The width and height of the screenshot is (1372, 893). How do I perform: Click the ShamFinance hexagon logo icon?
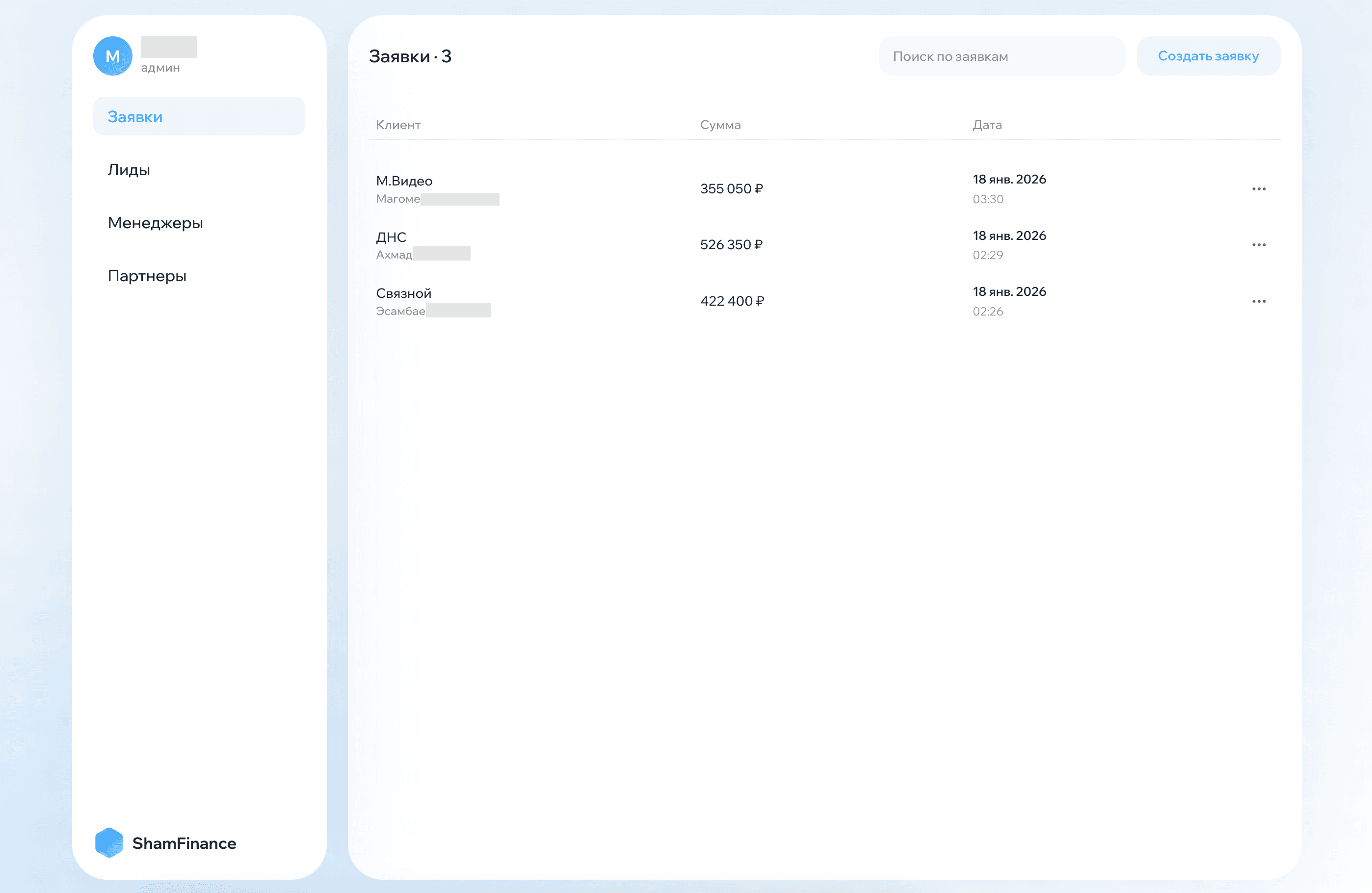coord(109,842)
